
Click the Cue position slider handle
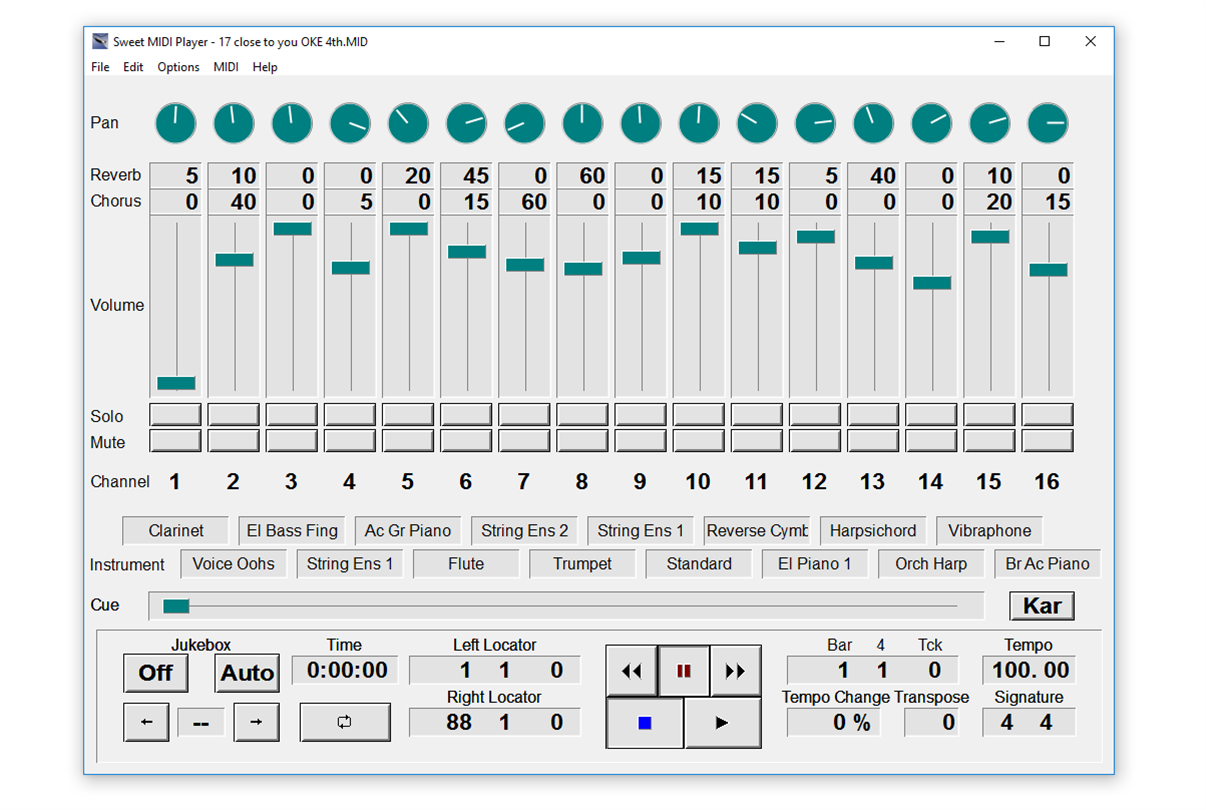[176, 606]
